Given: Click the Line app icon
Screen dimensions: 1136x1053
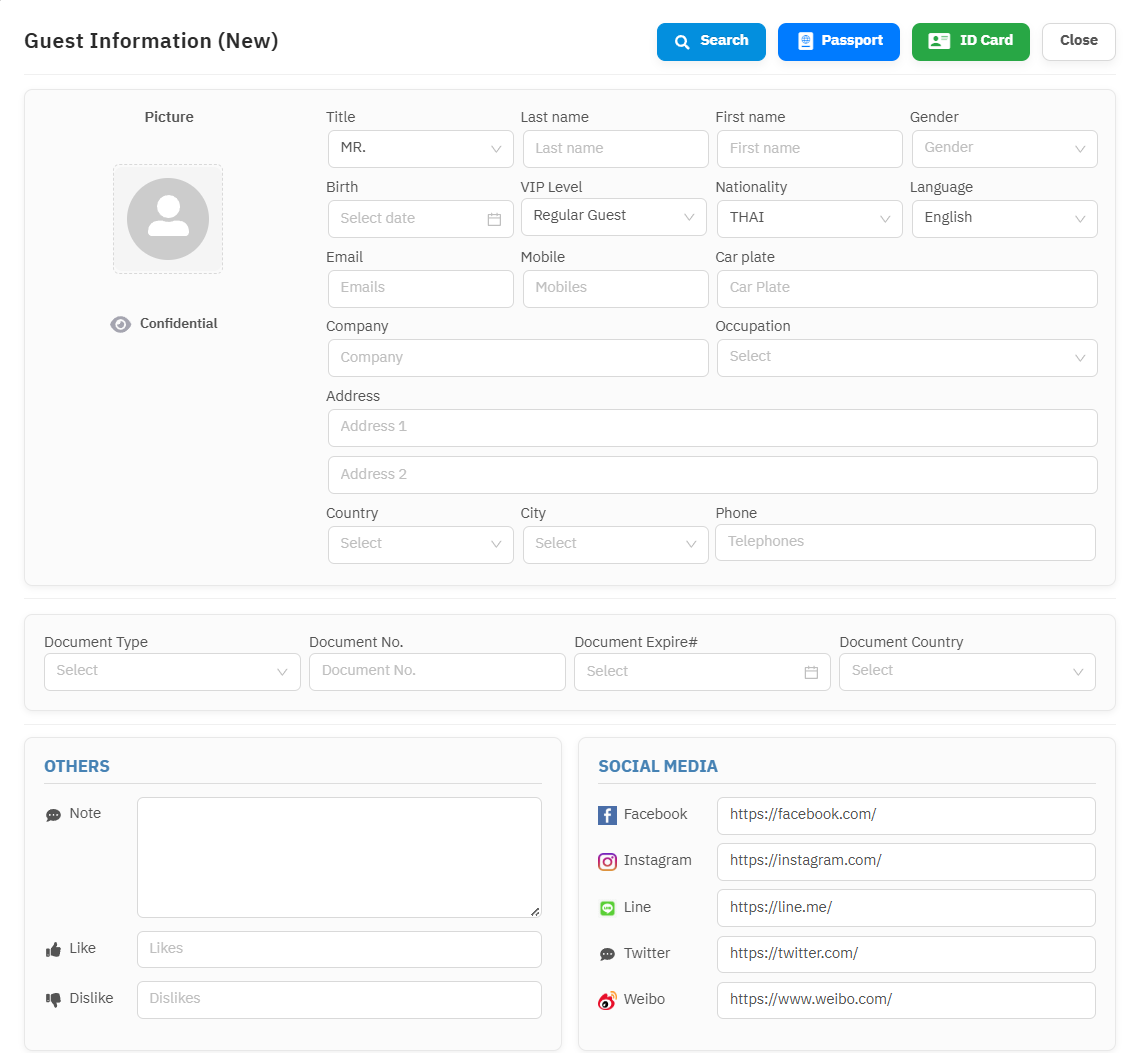Looking at the screenshot, I should (607, 908).
